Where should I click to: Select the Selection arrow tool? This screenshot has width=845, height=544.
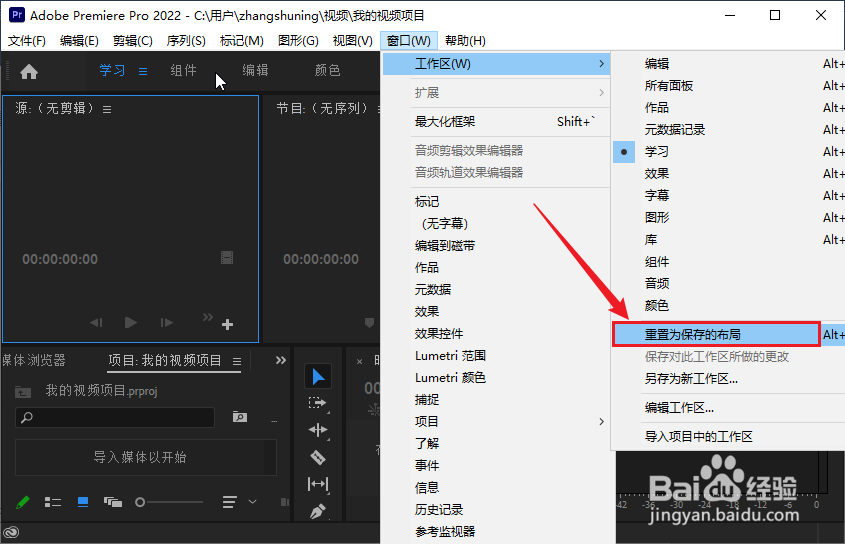pyautogui.click(x=318, y=376)
